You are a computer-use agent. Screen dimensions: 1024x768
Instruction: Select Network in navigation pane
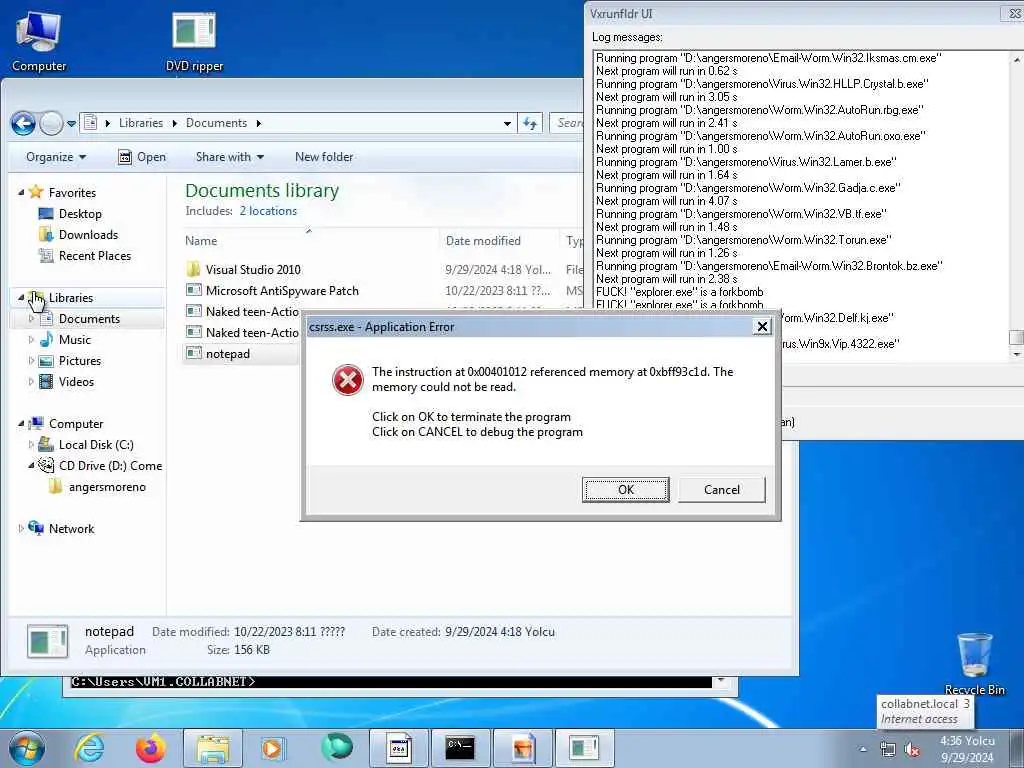click(71, 529)
